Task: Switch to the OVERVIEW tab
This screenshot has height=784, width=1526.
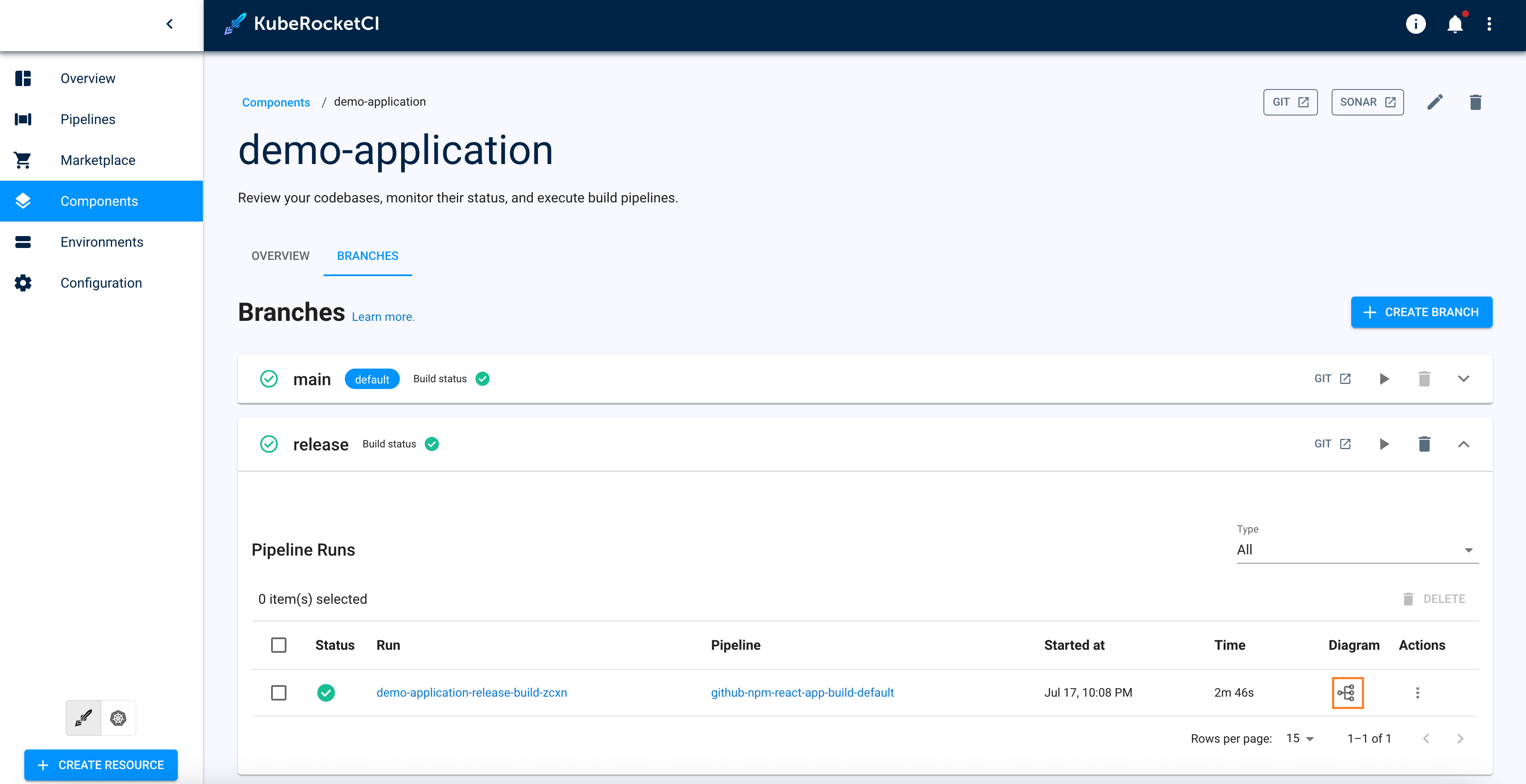Action: (281, 255)
